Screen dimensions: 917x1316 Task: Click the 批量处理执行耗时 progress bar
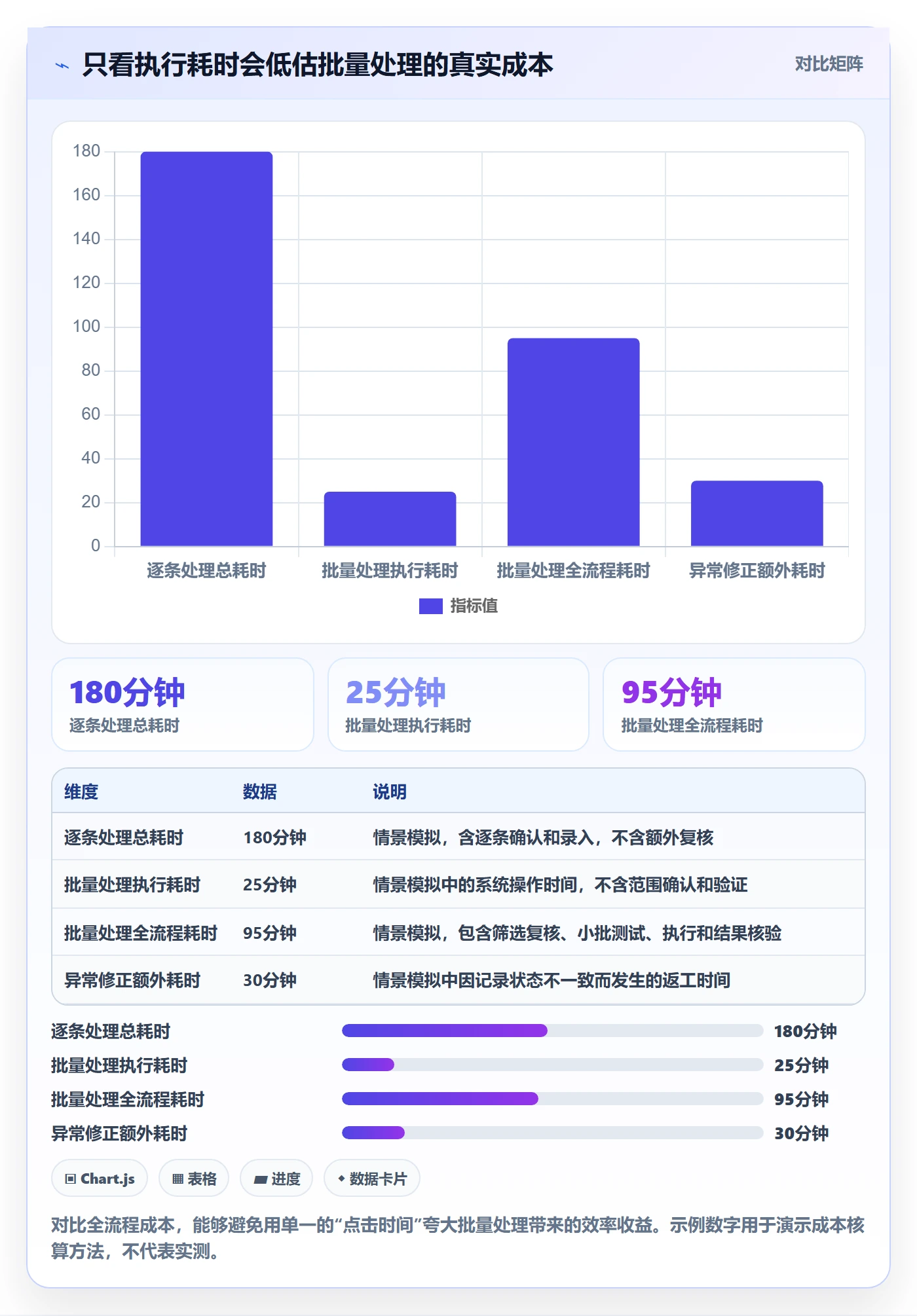click(552, 1065)
